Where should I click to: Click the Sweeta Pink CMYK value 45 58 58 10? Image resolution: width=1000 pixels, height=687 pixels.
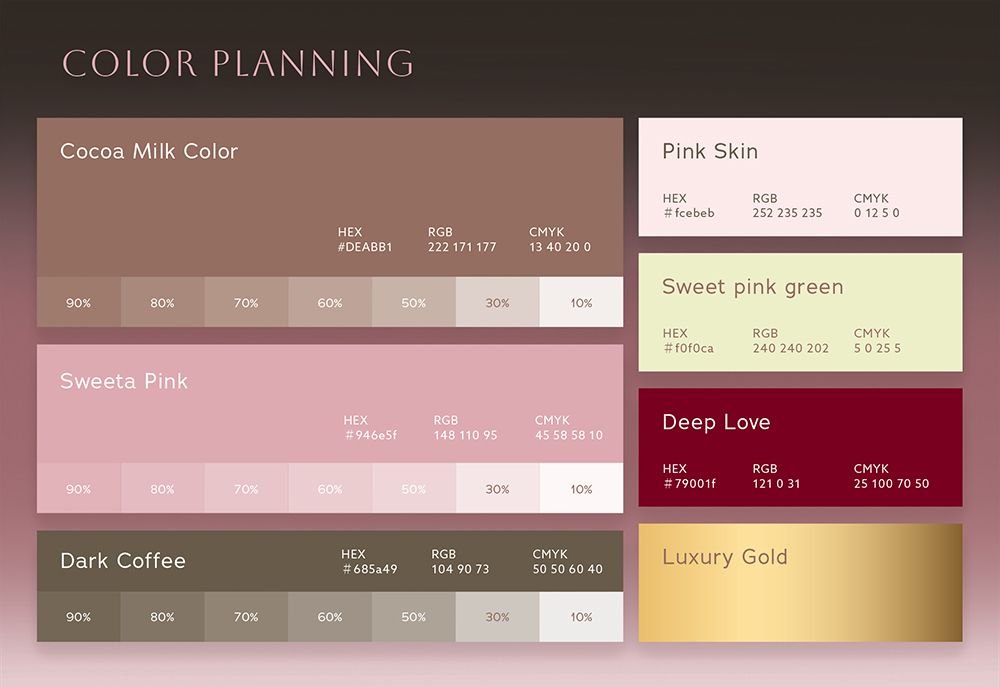(x=568, y=435)
